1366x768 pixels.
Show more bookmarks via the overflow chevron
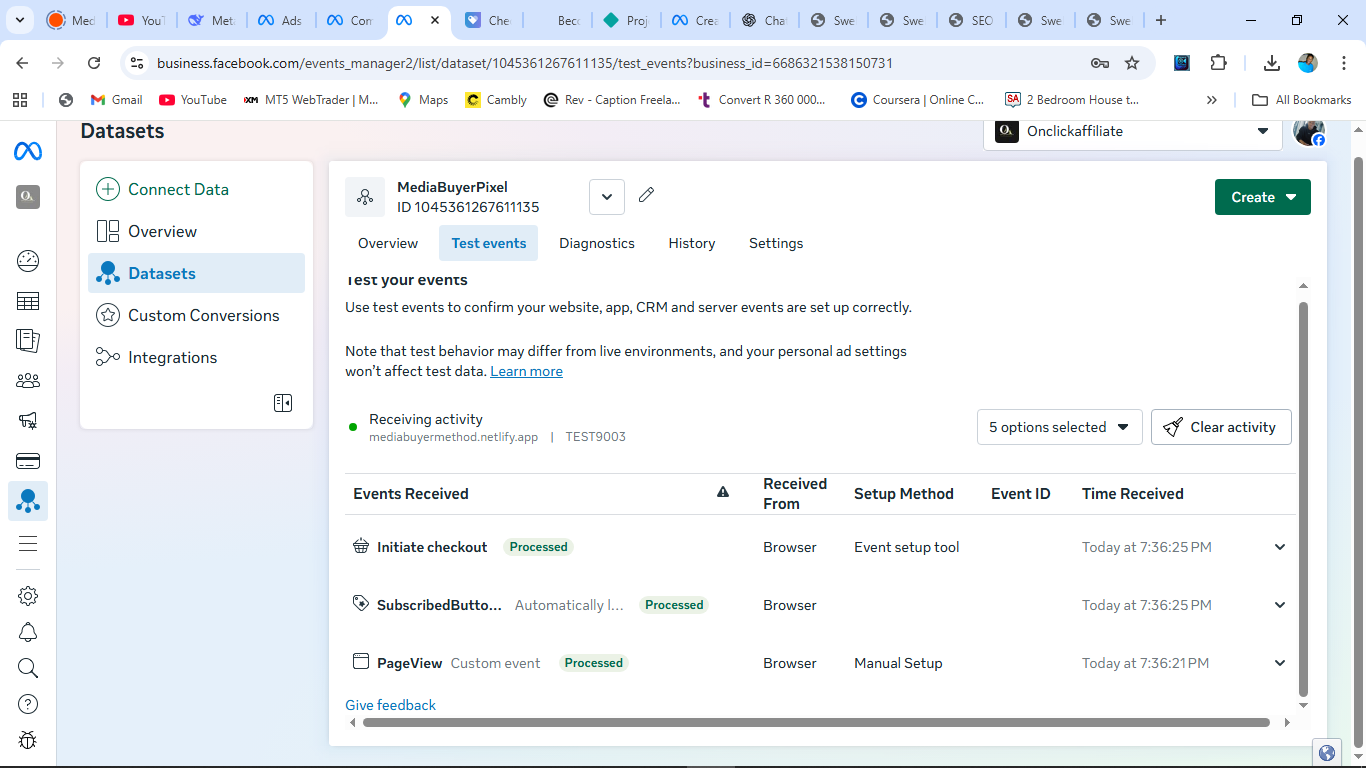[x=1212, y=100]
